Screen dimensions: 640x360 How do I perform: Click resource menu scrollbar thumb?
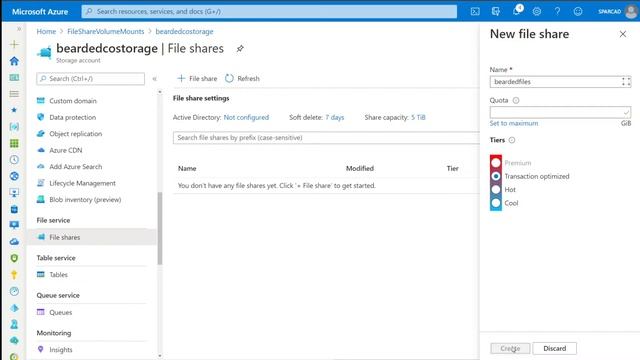[x=160, y=228]
